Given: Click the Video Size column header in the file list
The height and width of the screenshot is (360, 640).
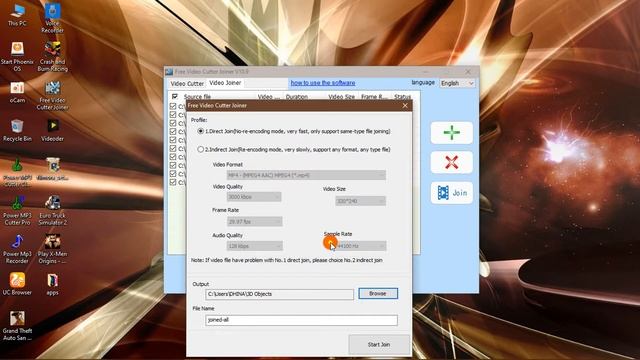Looking at the screenshot, I should coord(342,97).
